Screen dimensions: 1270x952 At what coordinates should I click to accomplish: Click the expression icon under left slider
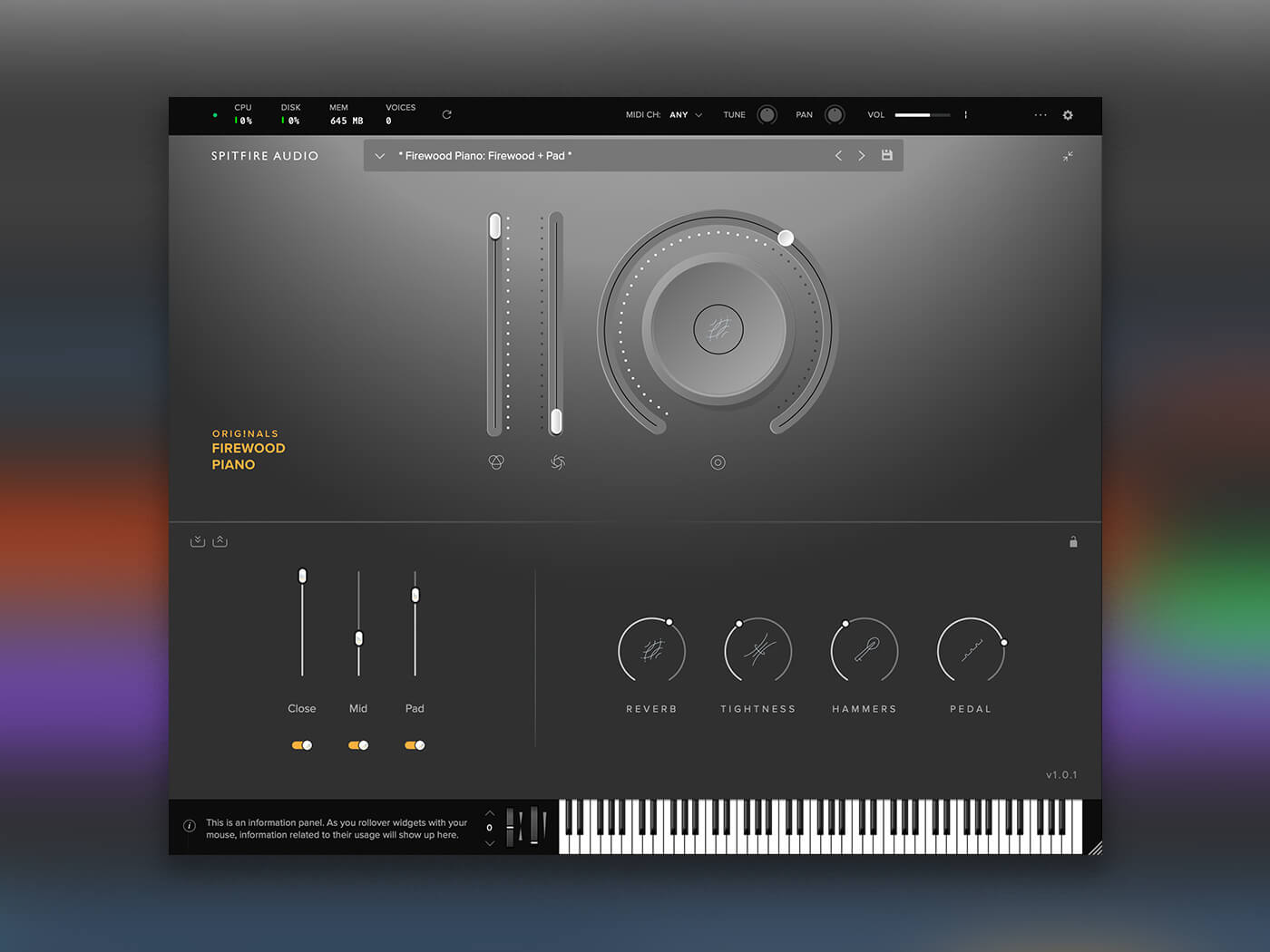(x=496, y=462)
